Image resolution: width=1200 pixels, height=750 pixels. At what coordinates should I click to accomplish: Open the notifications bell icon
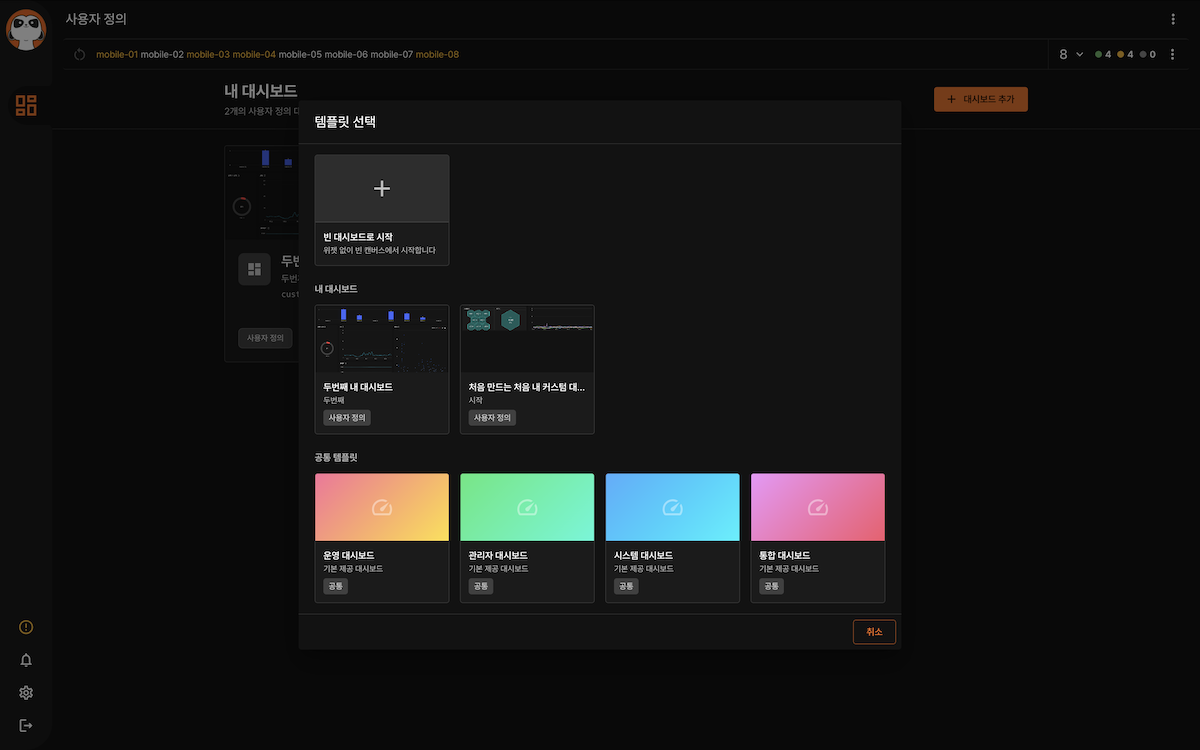point(26,660)
